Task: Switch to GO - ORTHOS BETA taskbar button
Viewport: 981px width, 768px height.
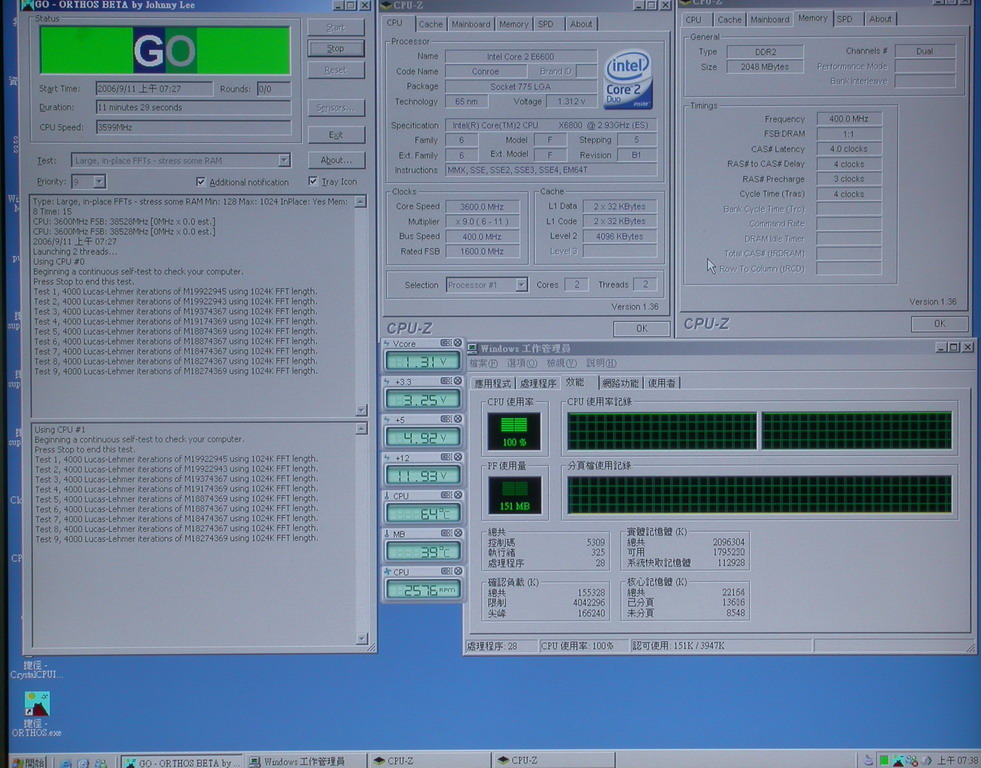Action: pyautogui.click(x=181, y=762)
